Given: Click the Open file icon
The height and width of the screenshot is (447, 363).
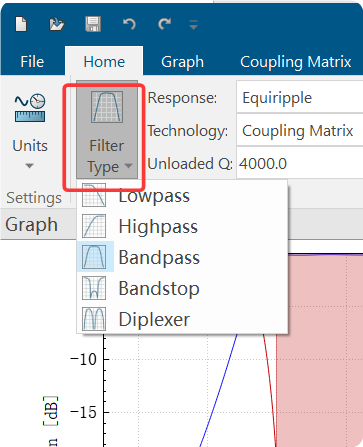Looking at the screenshot, I should coord(57,24).
